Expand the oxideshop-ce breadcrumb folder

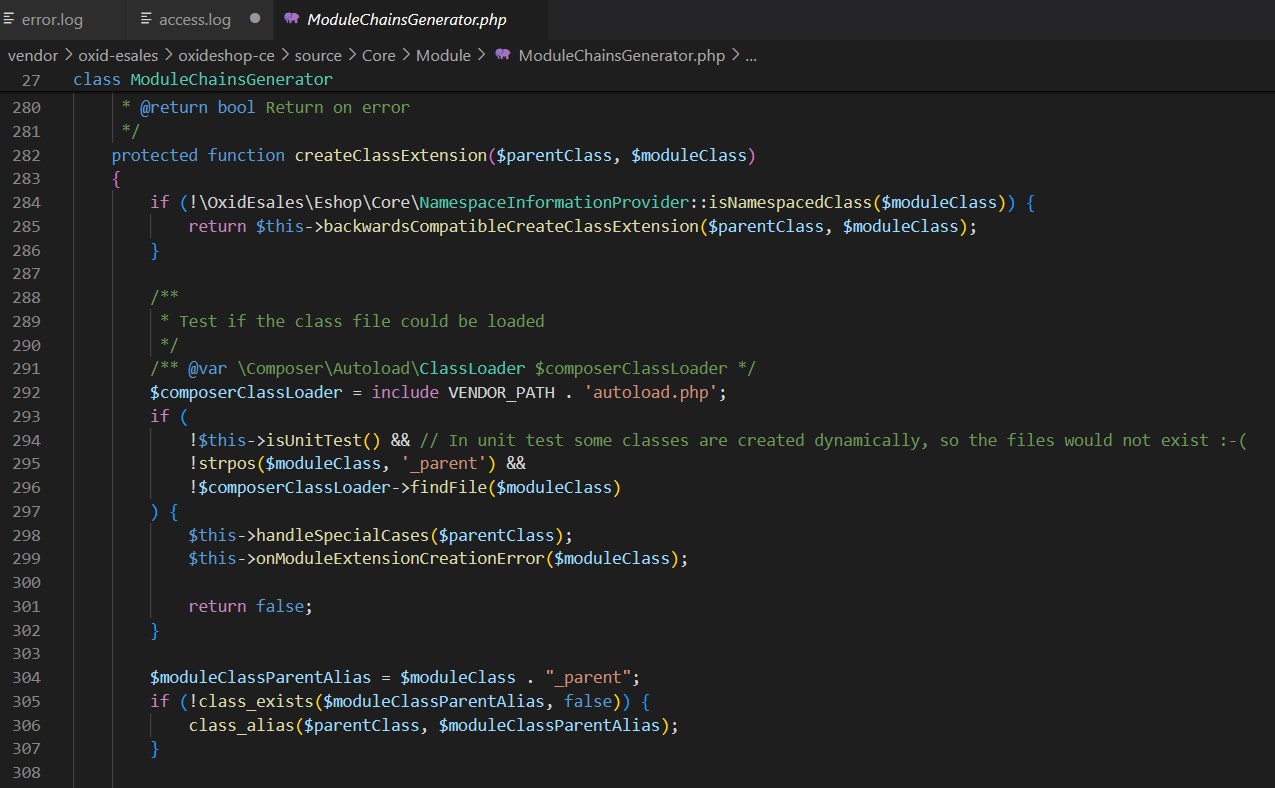pyautogui.click(x=226, y=55)
